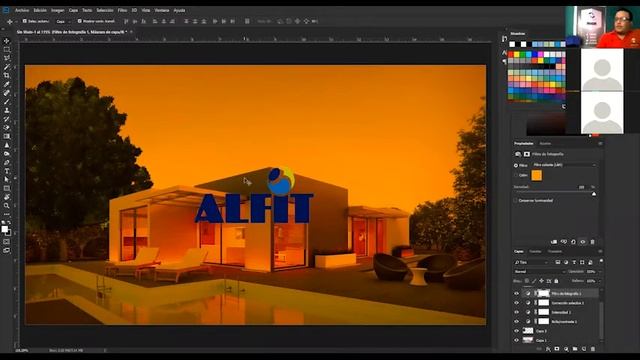The width and height of the screenshot is (640, 360).
Task: Click the Densidad slider handle
Action: click(594, 194)
